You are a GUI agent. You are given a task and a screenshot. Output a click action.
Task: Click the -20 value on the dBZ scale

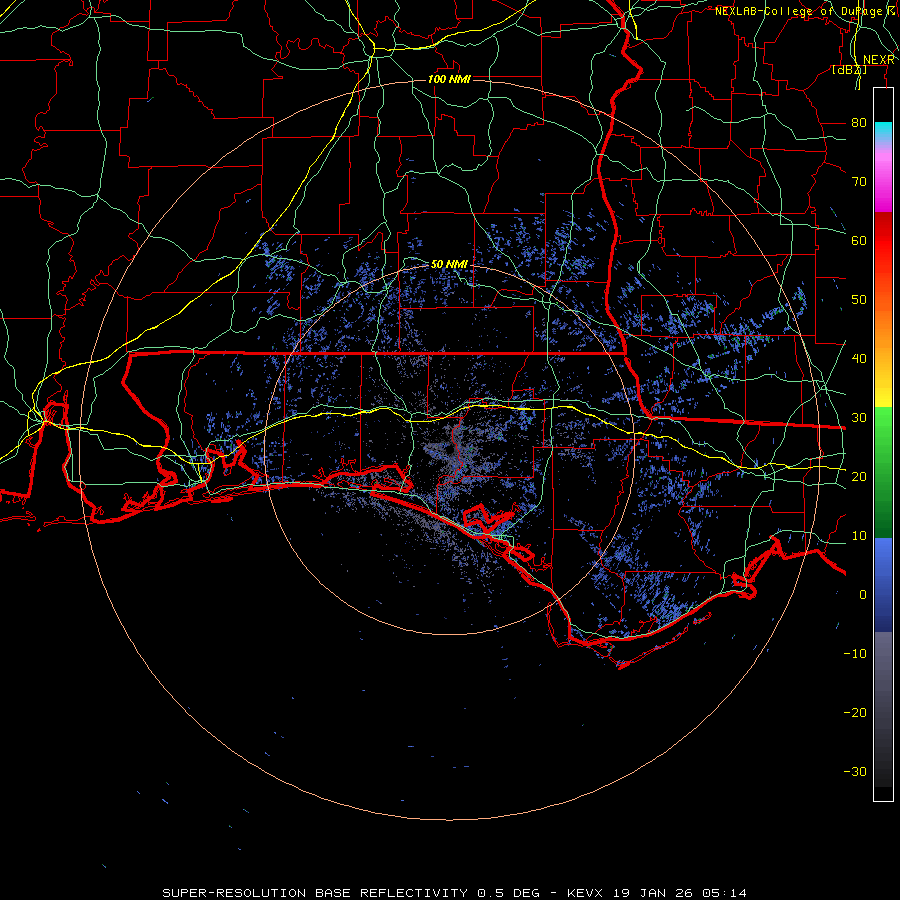pos(855,712)
